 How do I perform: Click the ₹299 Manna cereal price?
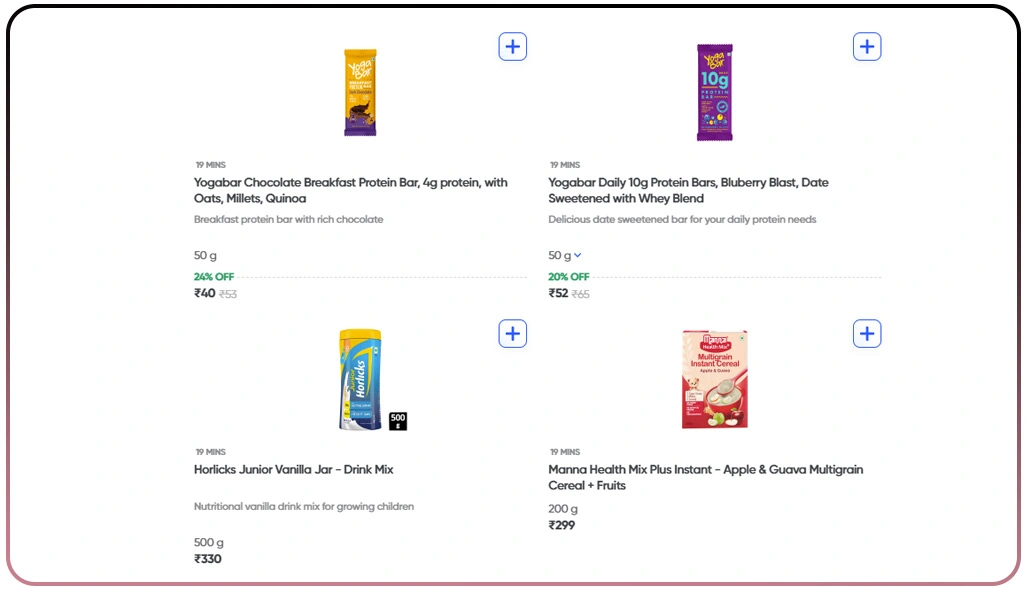[x=562, y=525]
